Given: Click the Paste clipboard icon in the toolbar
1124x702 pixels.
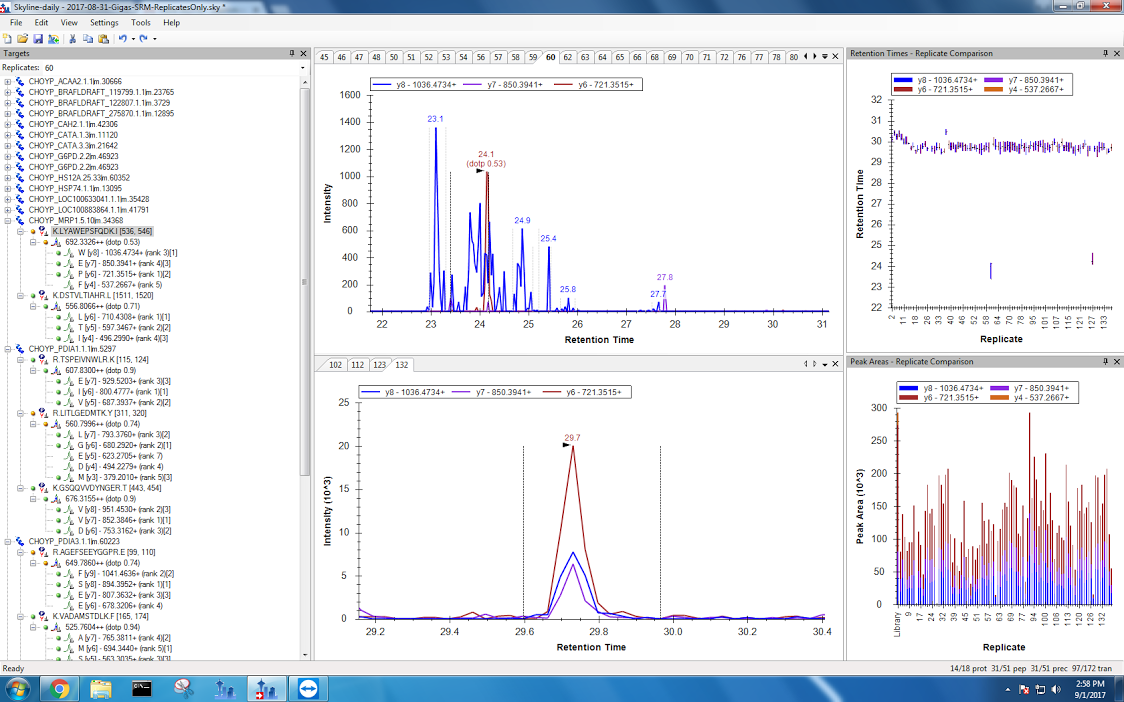Looking at the screenshot, I should tap(102, 38).
